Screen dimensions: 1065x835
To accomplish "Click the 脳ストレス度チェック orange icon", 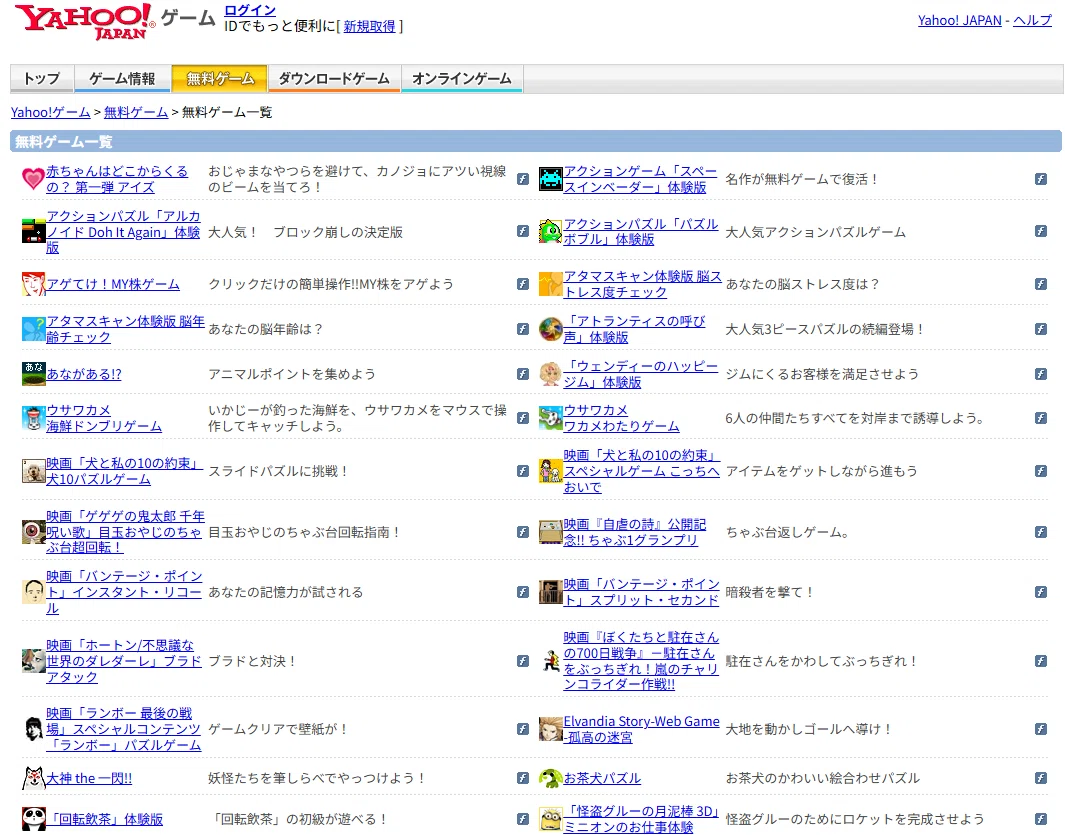I will click(x=551, y=284).
